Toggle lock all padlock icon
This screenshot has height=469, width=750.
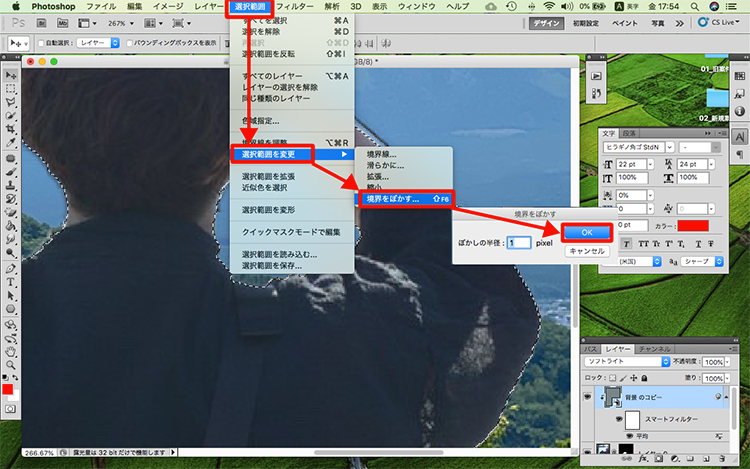644,378
